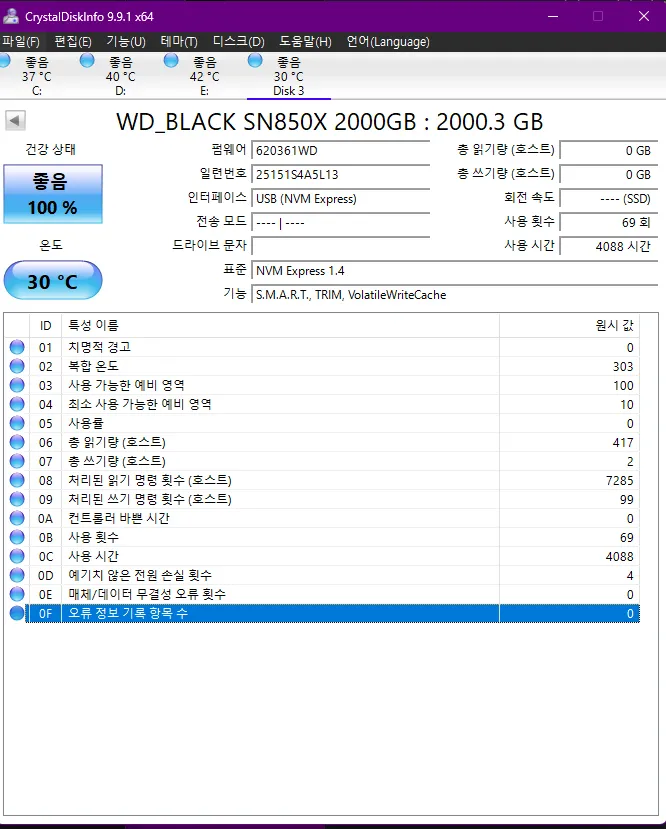Click the status orb of attribute 06
The image size is (666, 829).
pos(17,442)
